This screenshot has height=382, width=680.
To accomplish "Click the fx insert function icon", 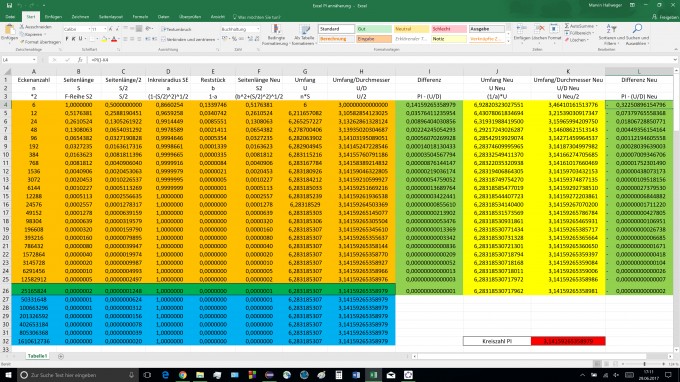I will [80, 60].
